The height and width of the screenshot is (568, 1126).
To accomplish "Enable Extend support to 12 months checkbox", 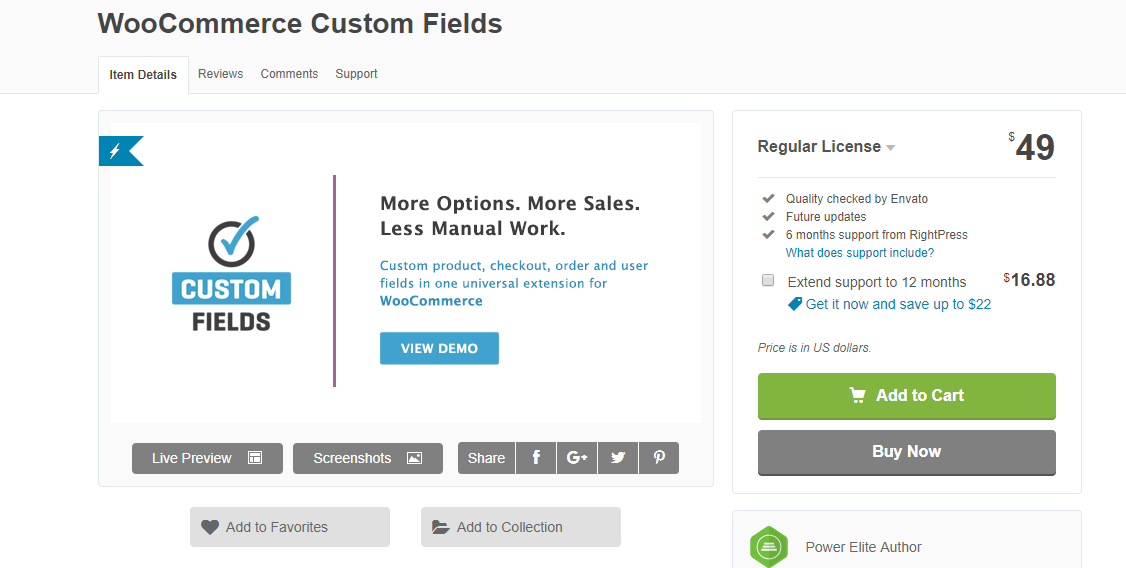I will pyautogui.click(x=768, y=281).
